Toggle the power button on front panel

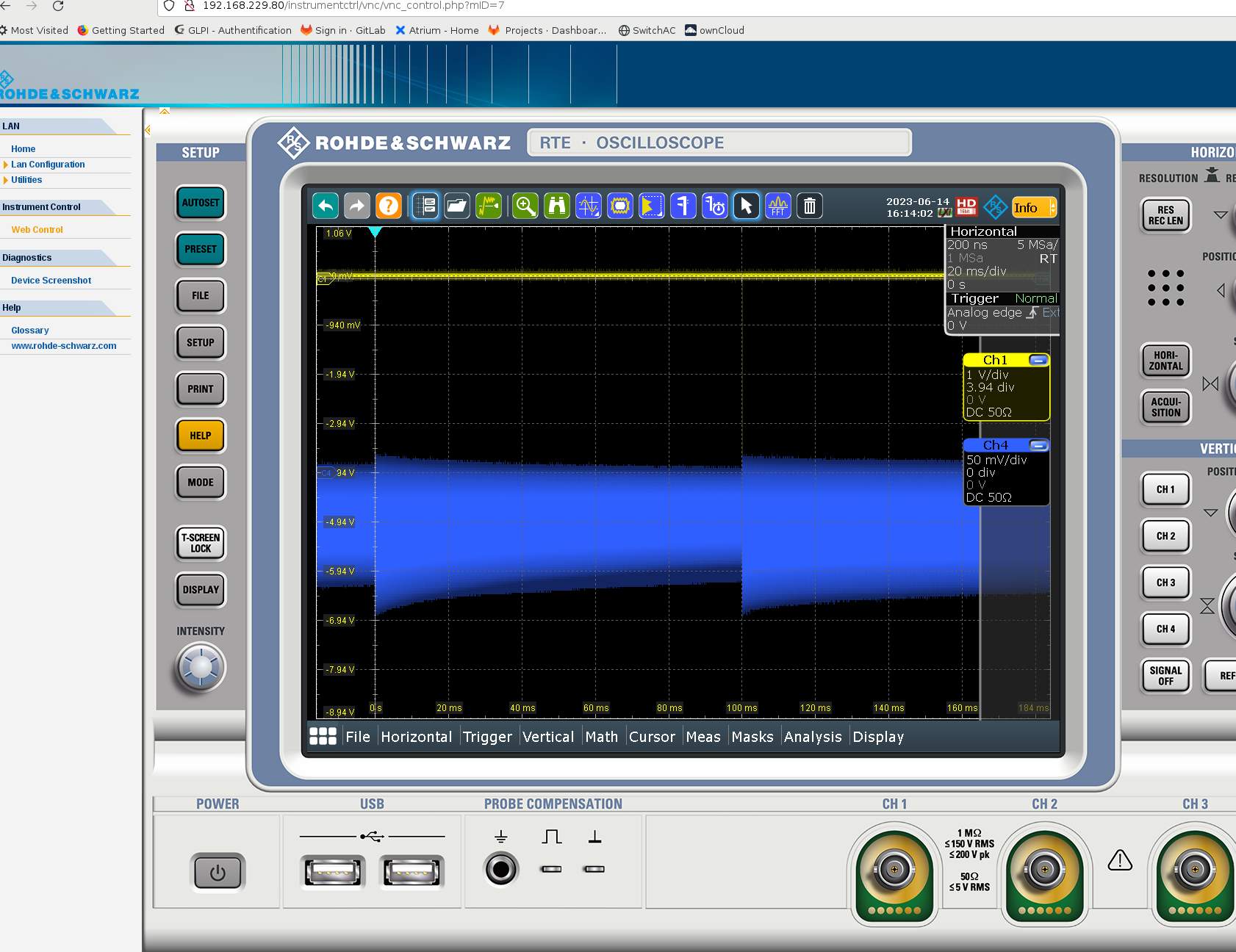coord(218,873)
